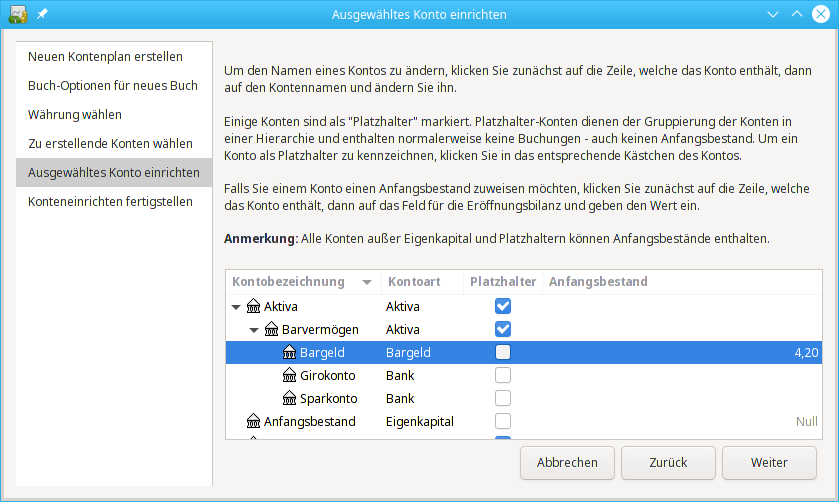Viewport: 839px width, 502px height.
Task: Toggle Platzhalter checkbox for Sparkonto
Action: pyautogui.click(x=503, y=399)
